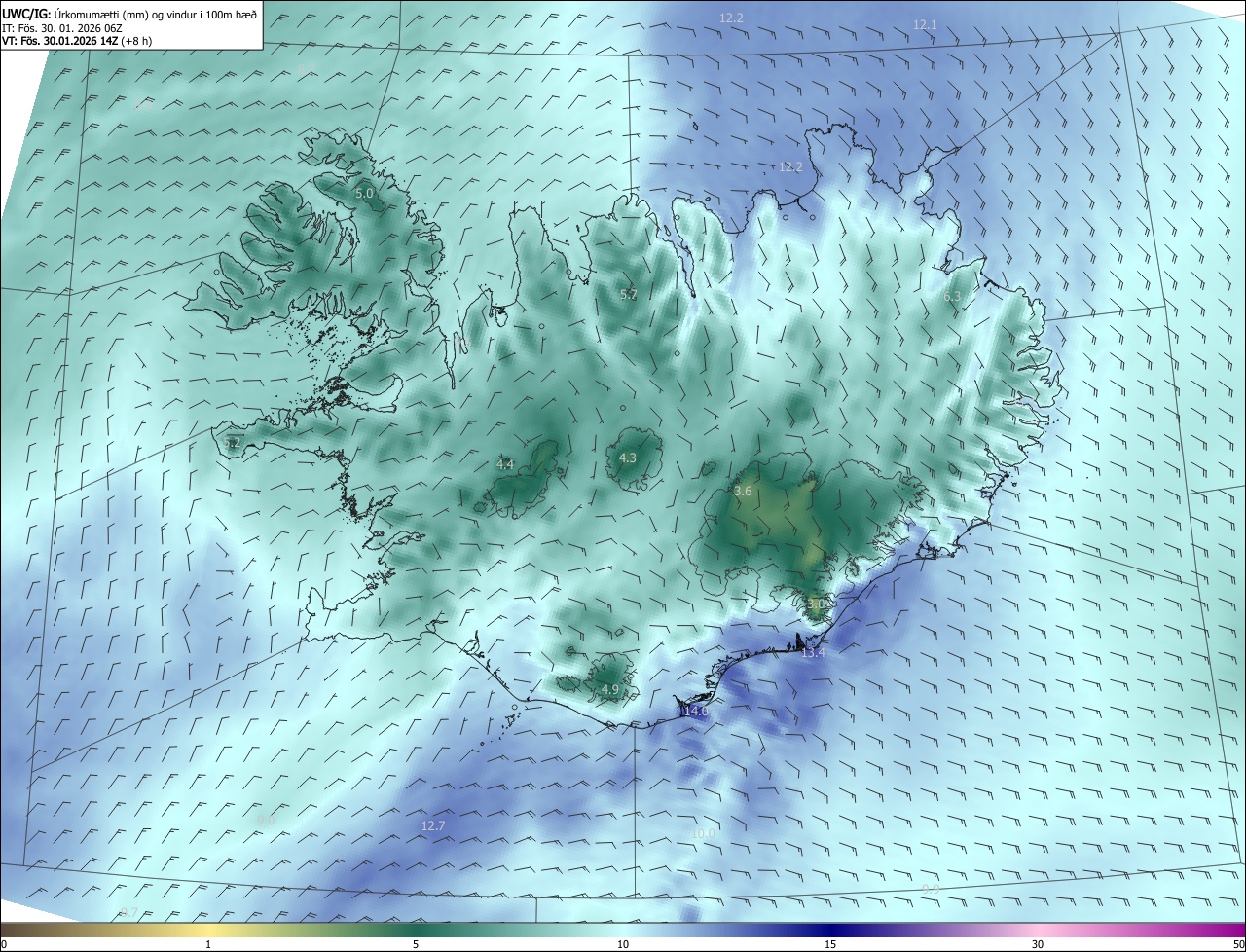
Task: Select the 14.0 value label
Action: [696, 712]
